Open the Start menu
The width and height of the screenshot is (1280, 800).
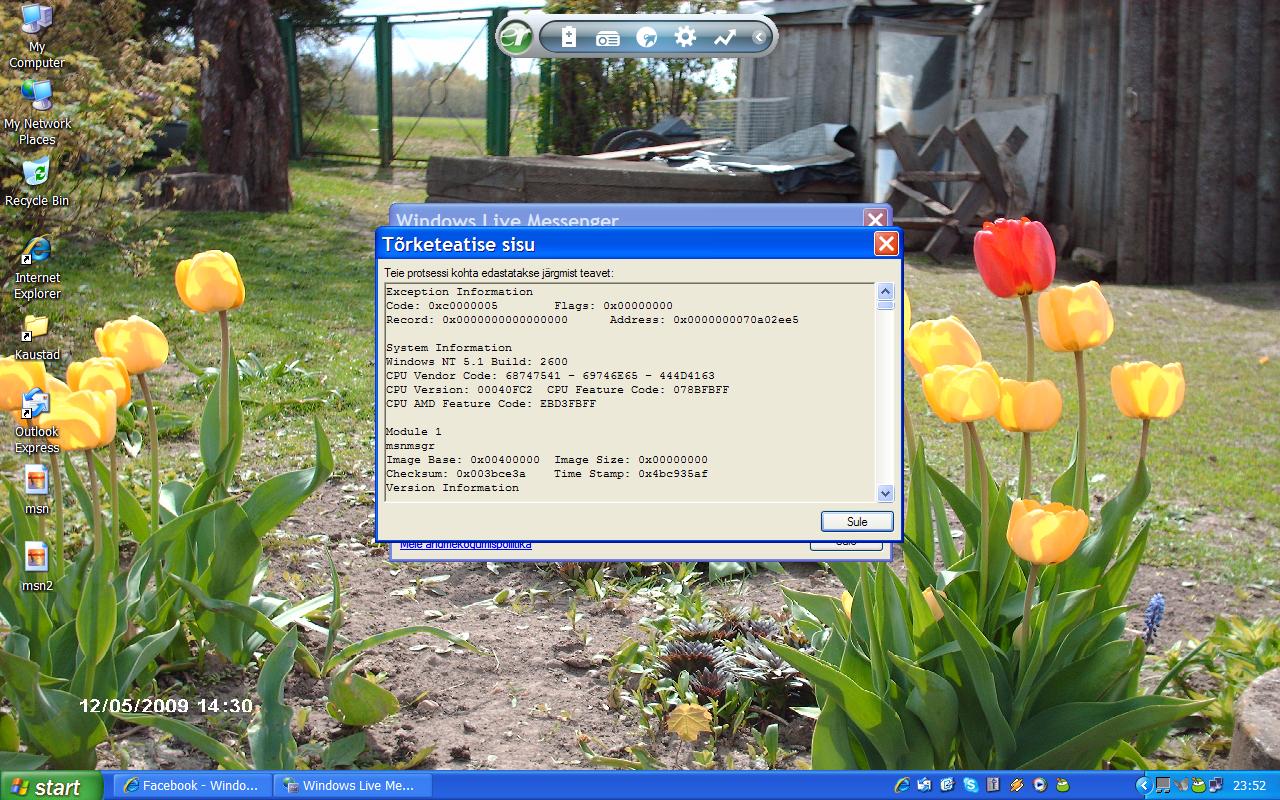(x=50, y=786)
